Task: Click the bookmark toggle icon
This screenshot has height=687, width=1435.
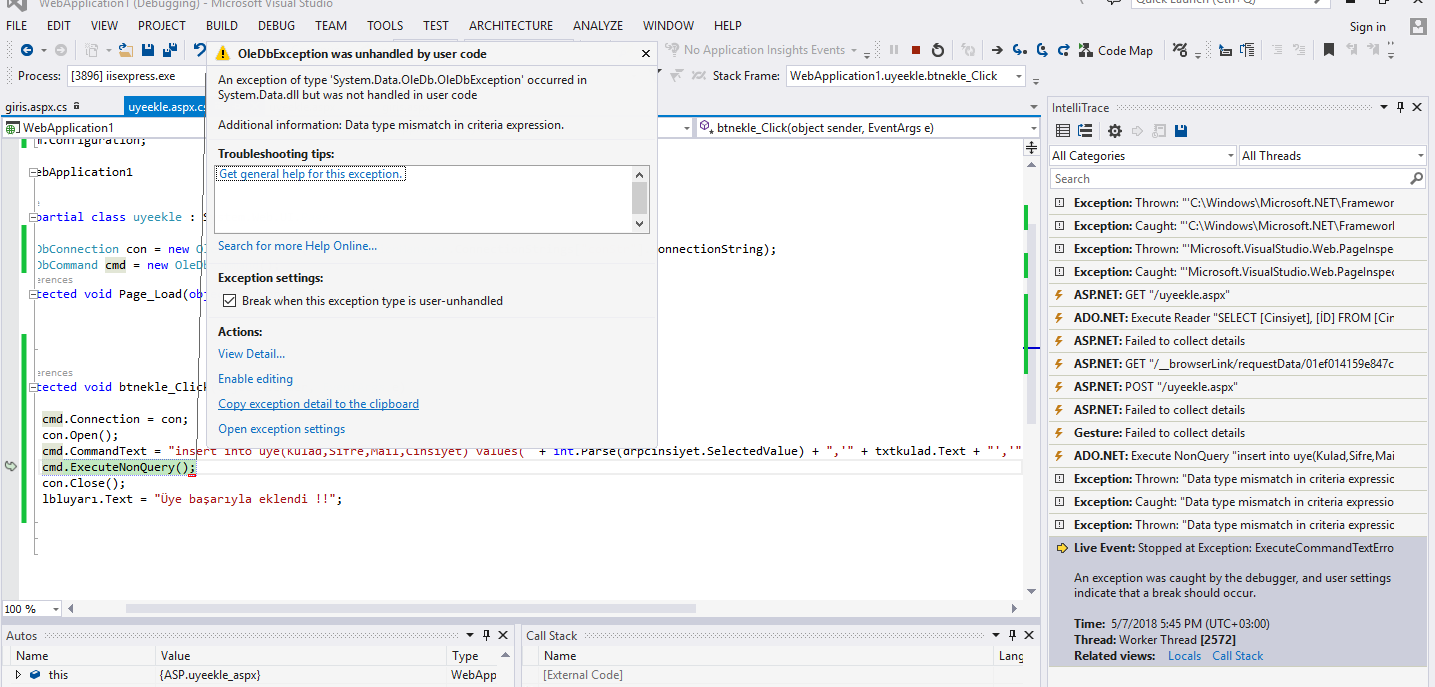Action: pyautogui.click(x=1328, y=50)
